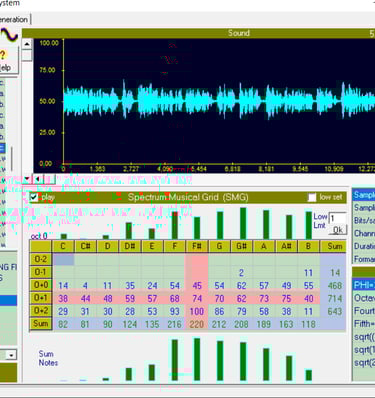Click the waveform scroll up arrow
The height and width of the screenshot is (398, 375).
coord(27,44)
